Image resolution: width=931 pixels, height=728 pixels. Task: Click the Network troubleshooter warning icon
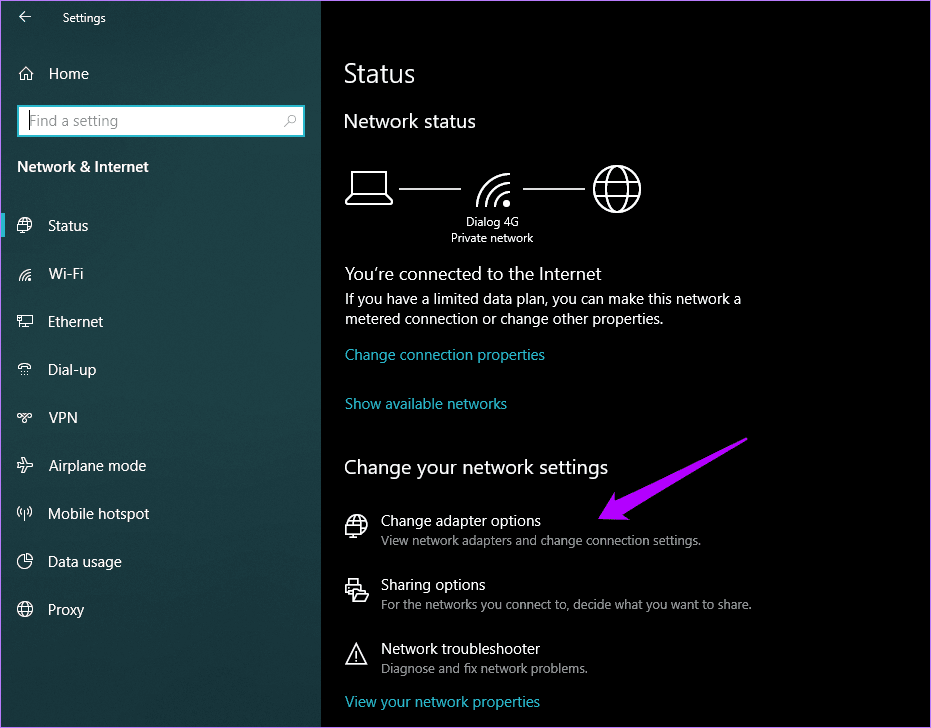click(x=356, y=654)
